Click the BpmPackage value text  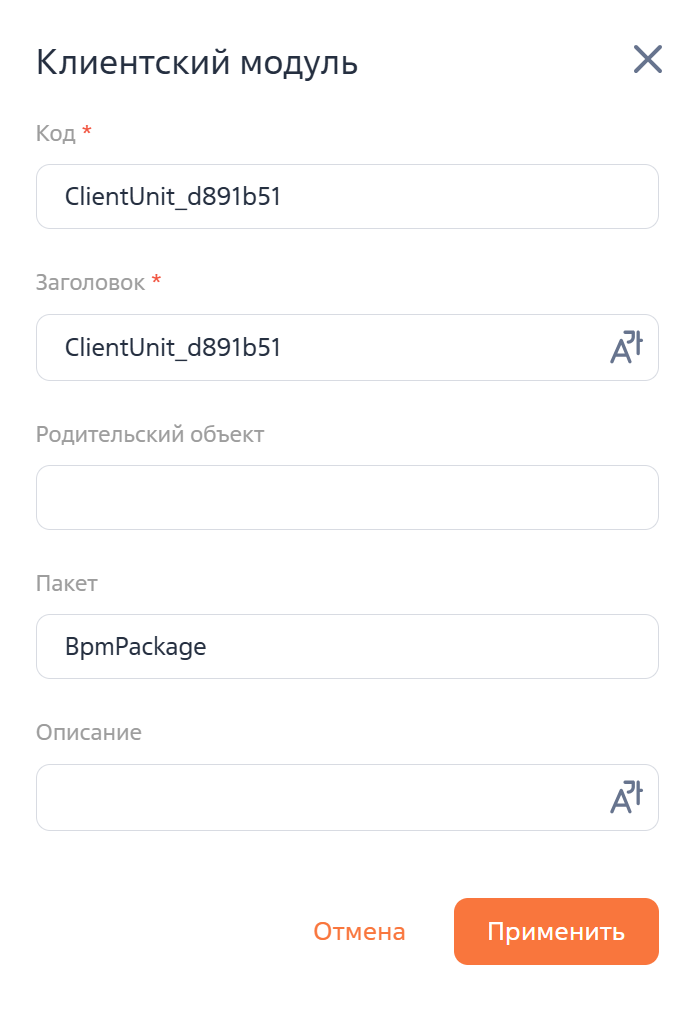135,647
